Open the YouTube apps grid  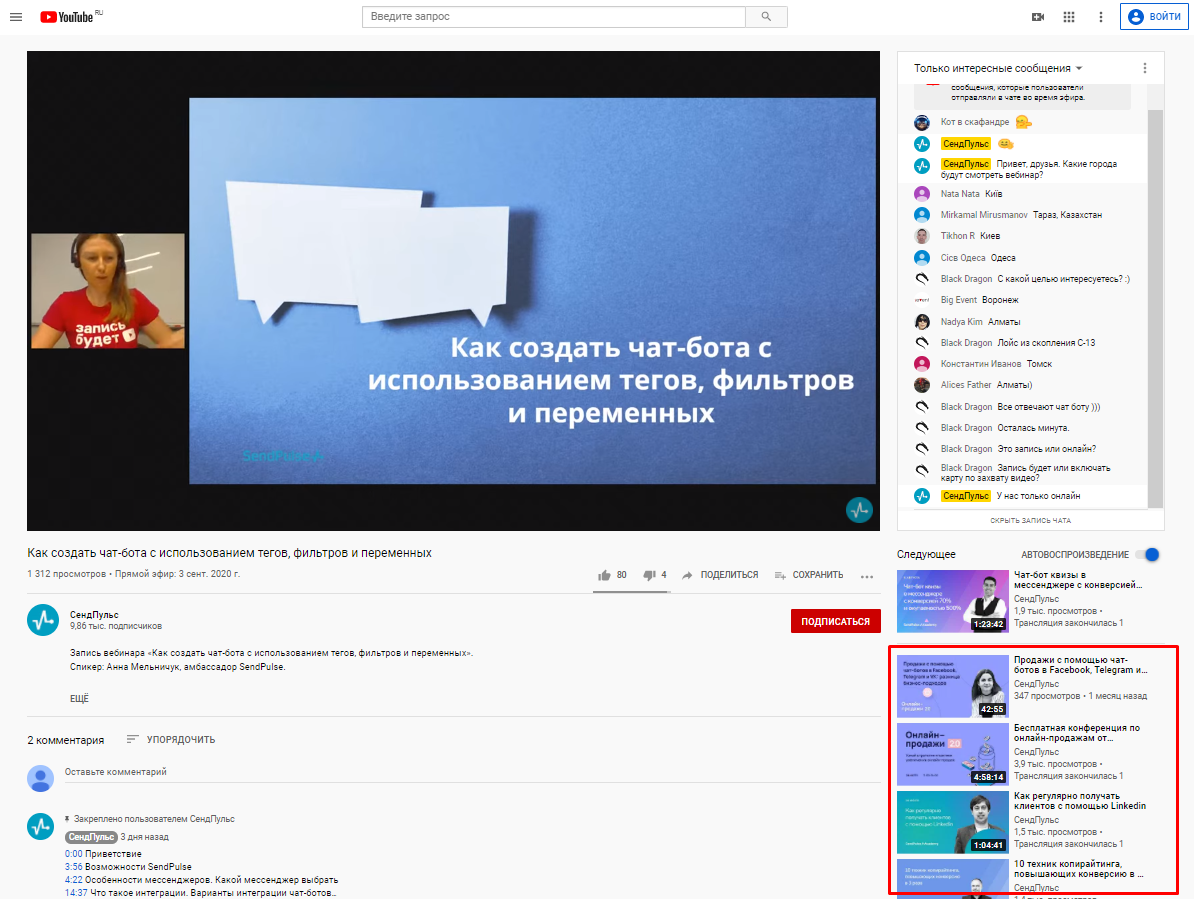coord(1069,17)
